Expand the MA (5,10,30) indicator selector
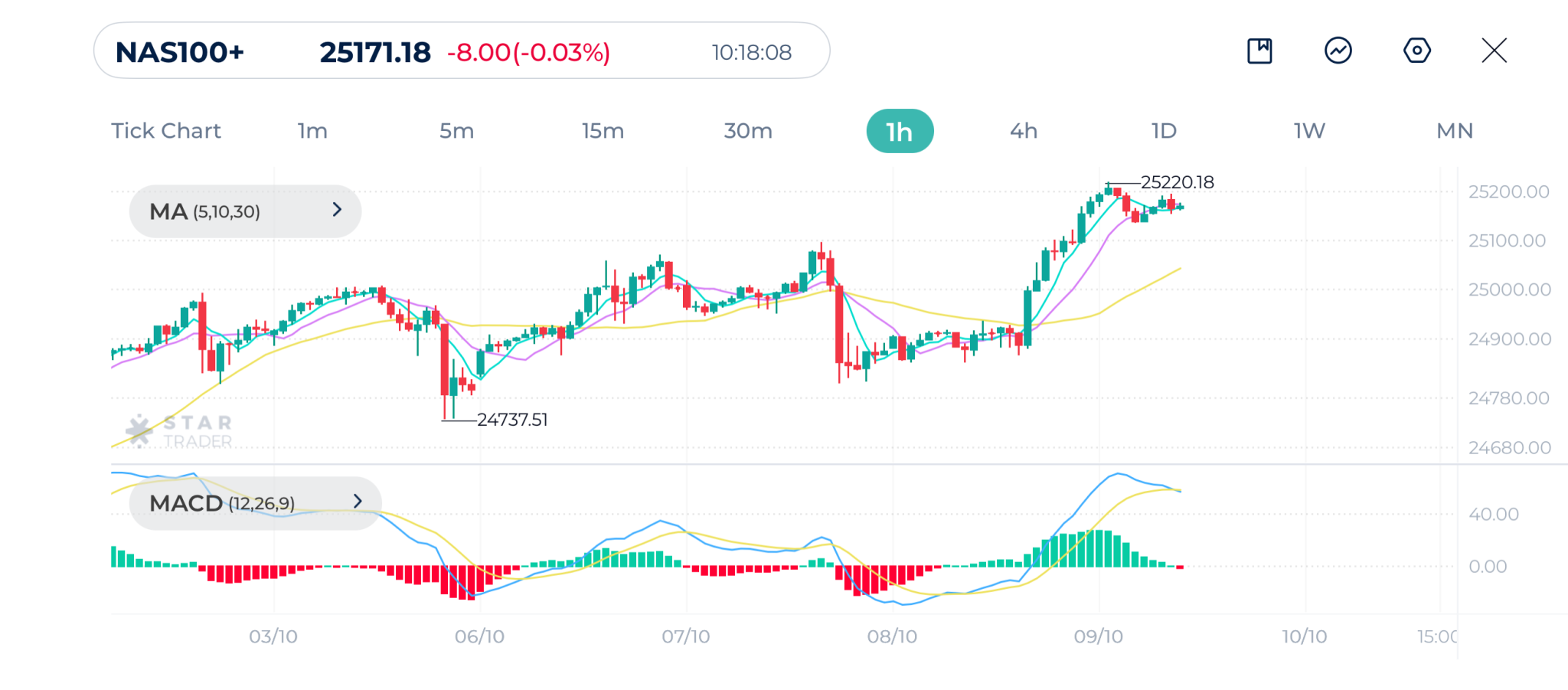The width and height of the screenshot is (1568, 690). tap(245, 211)
